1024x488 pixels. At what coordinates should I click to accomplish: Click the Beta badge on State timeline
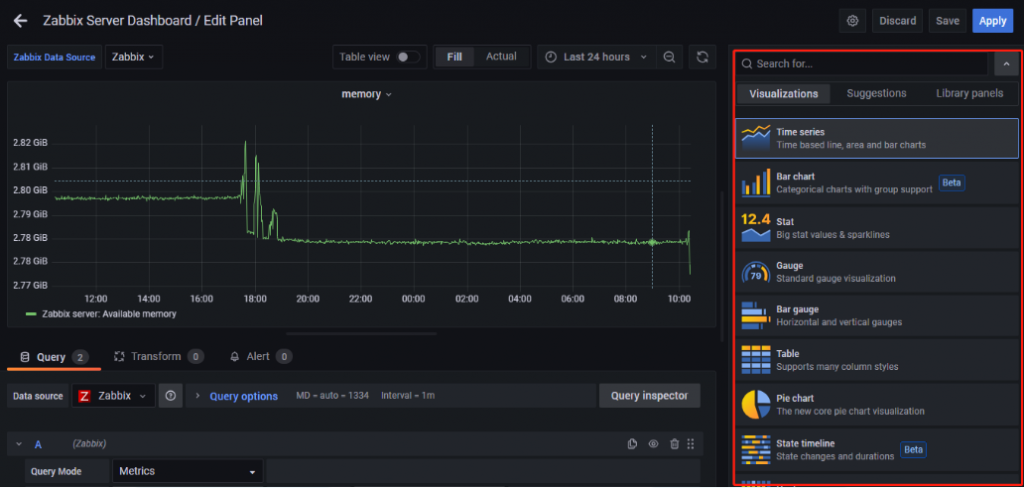tap(914, 449)
